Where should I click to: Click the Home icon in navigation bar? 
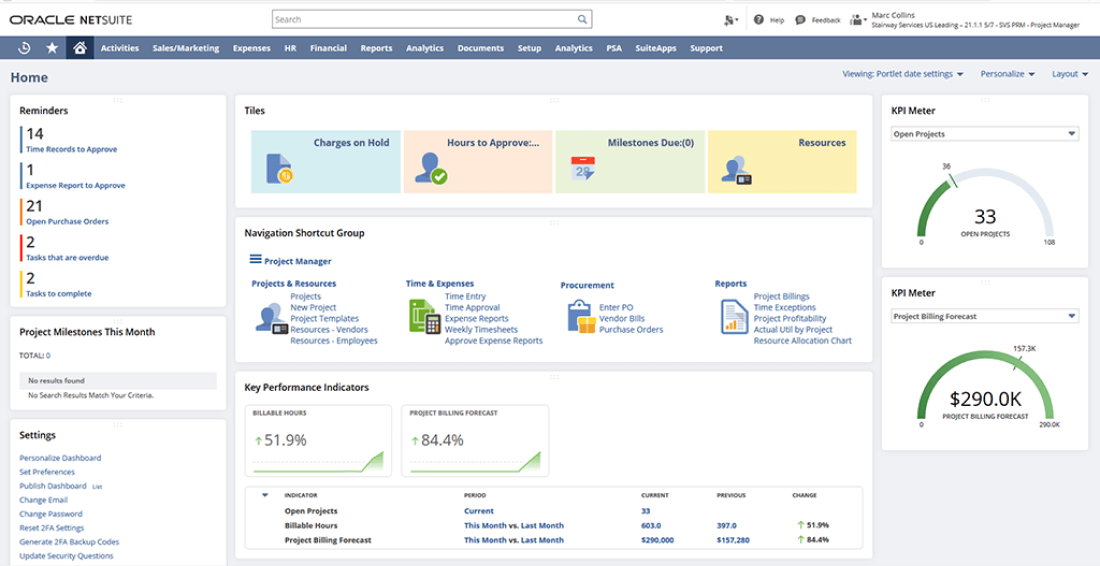(80, 48)
